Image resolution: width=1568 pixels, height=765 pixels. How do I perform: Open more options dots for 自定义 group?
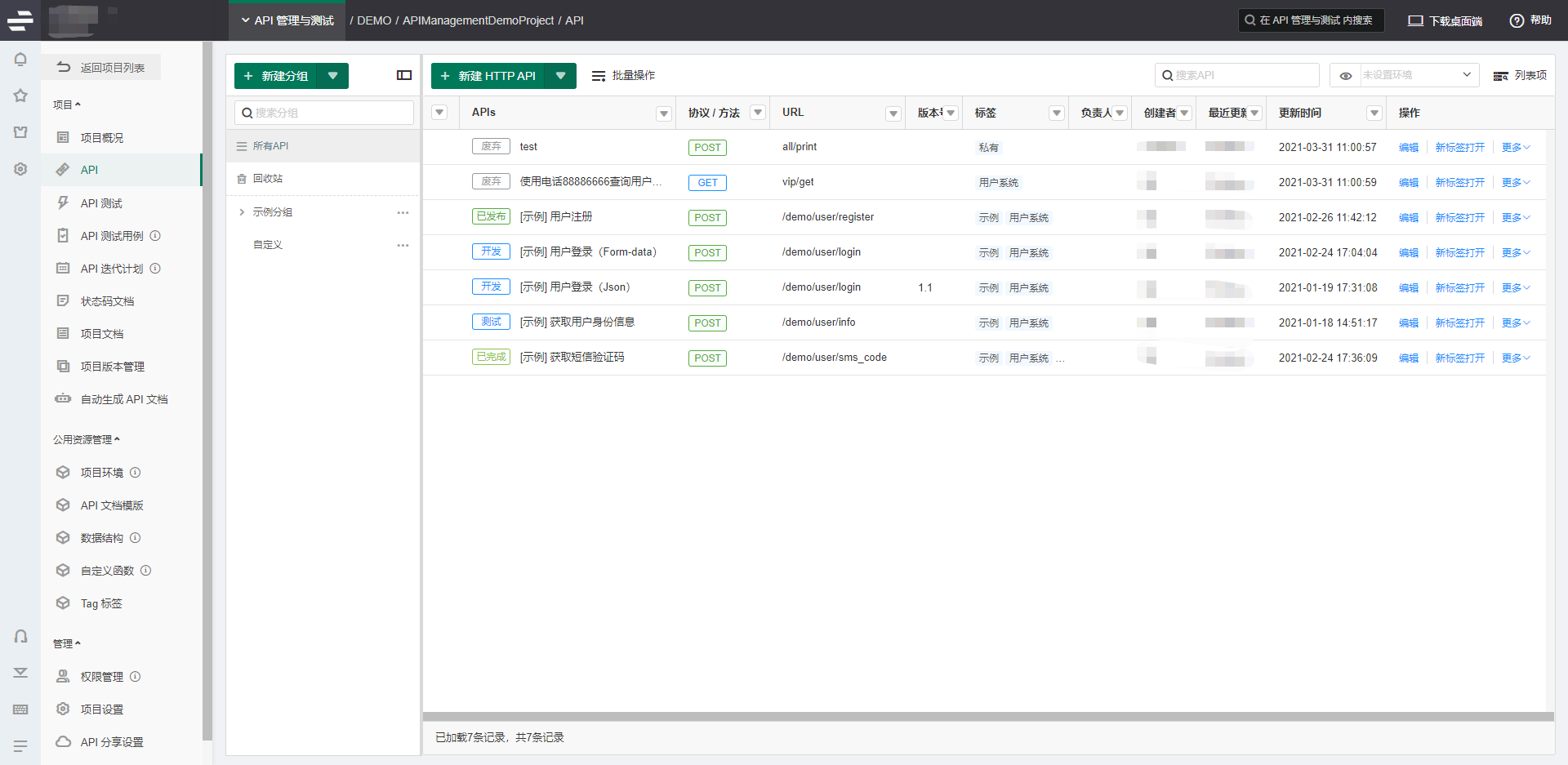point(403,245)
